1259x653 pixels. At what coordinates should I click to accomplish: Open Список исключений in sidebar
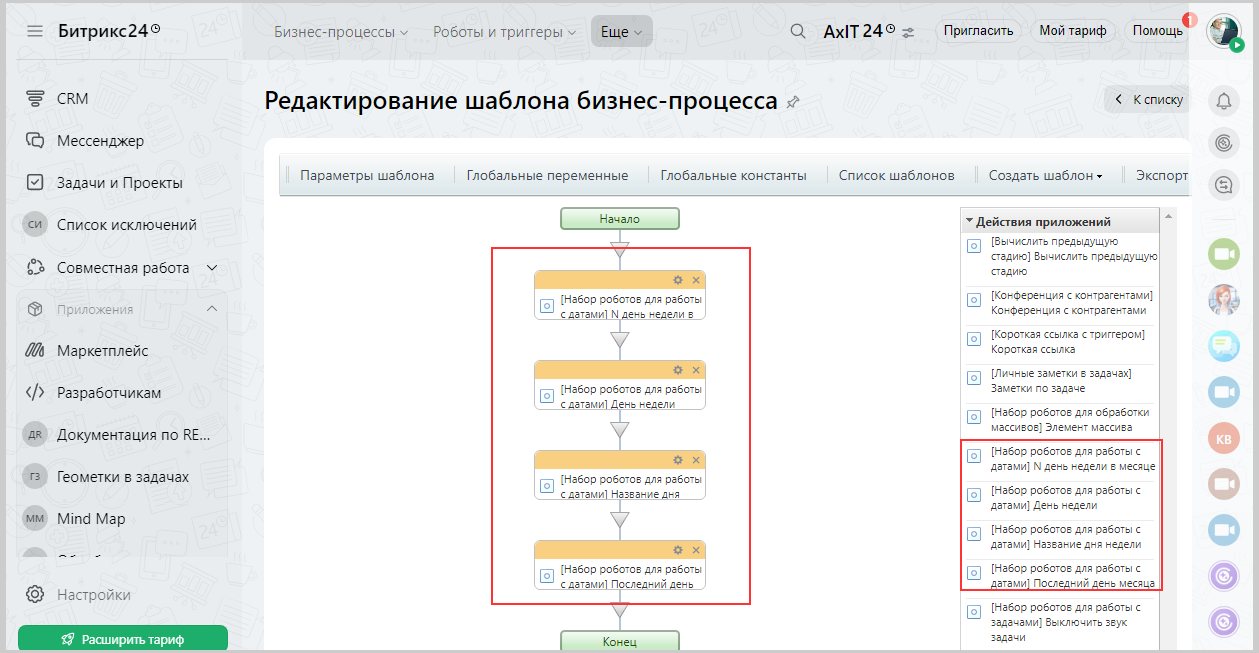[127, 225]
